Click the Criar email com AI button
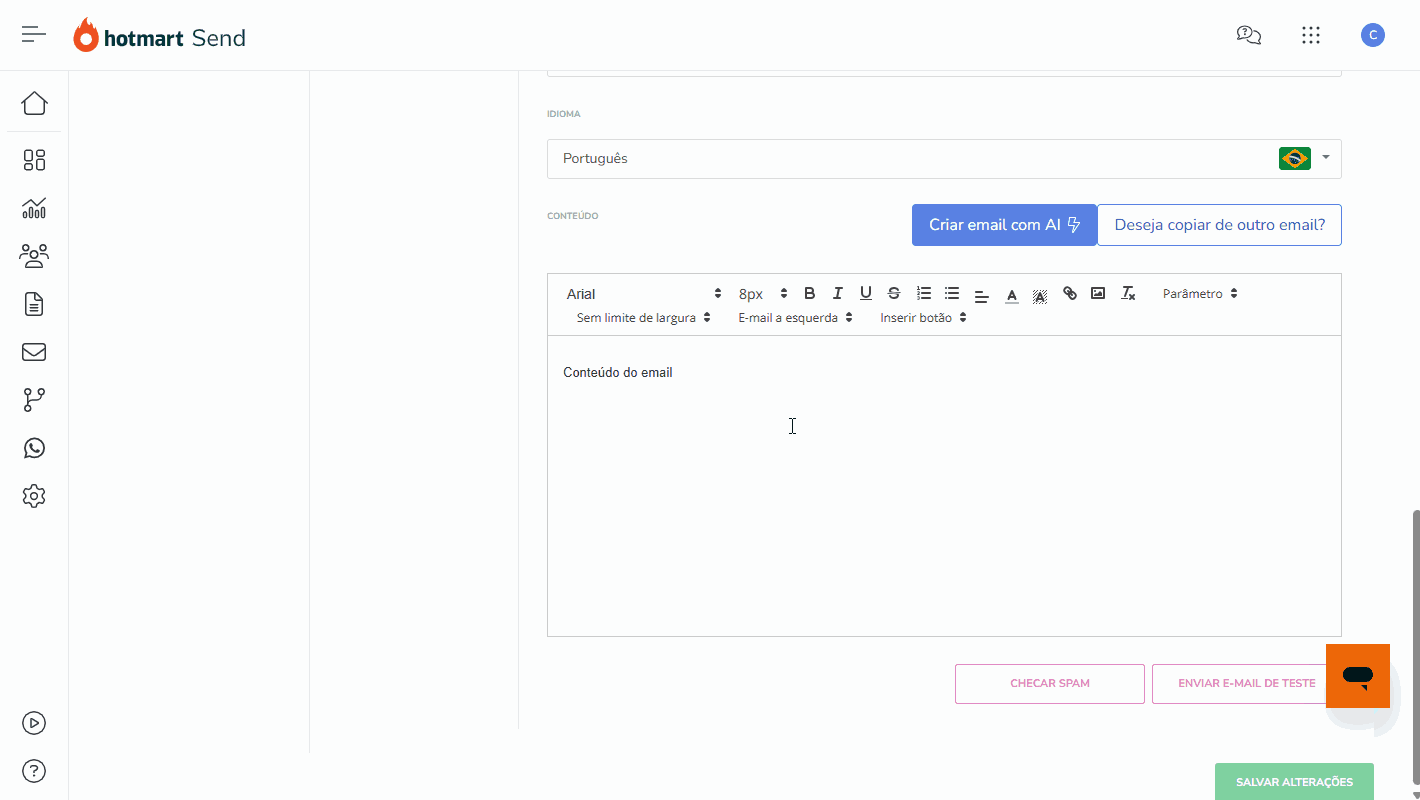 click(1004, 225)
